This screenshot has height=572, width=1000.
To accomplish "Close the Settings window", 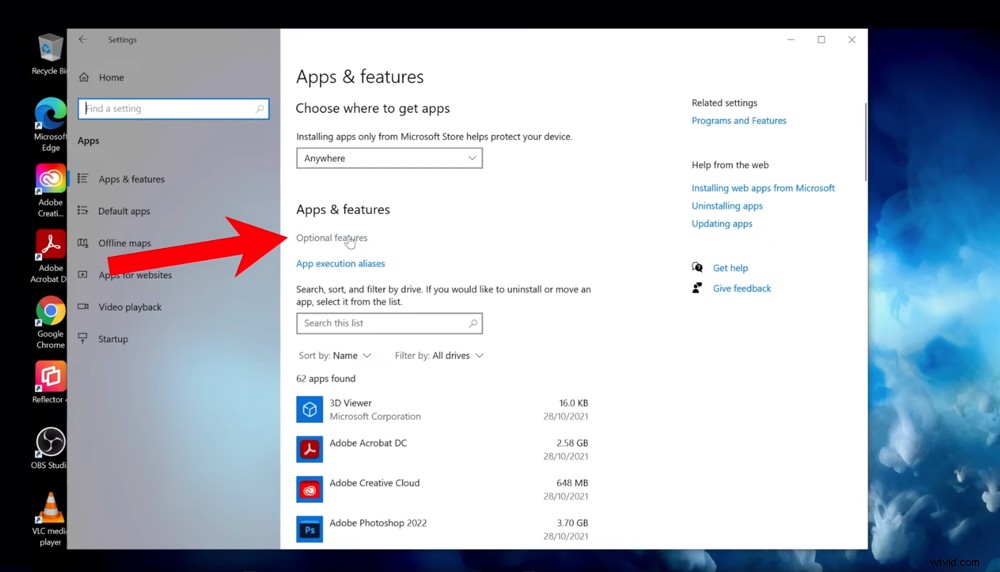I will pos(852,40).
